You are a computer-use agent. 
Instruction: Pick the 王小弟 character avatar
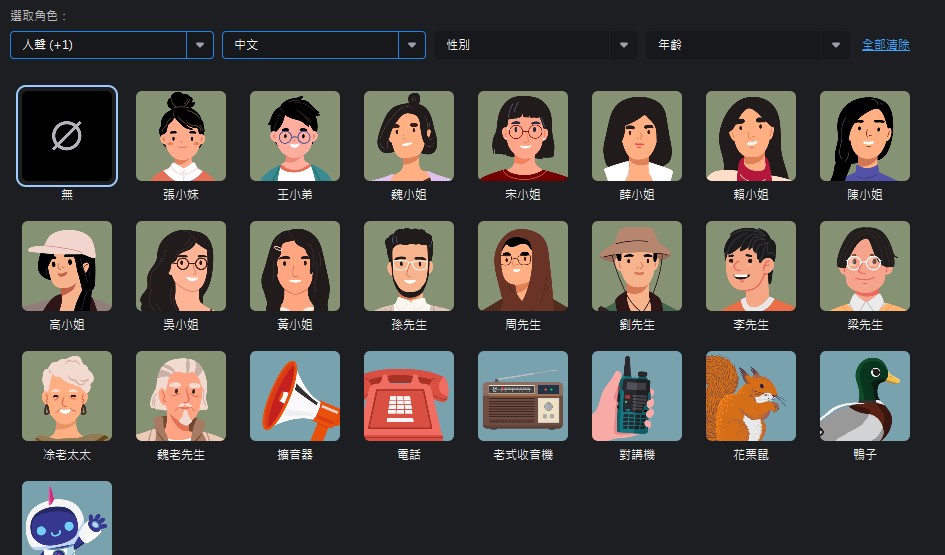pyautogui.click(x=295, y=136)
